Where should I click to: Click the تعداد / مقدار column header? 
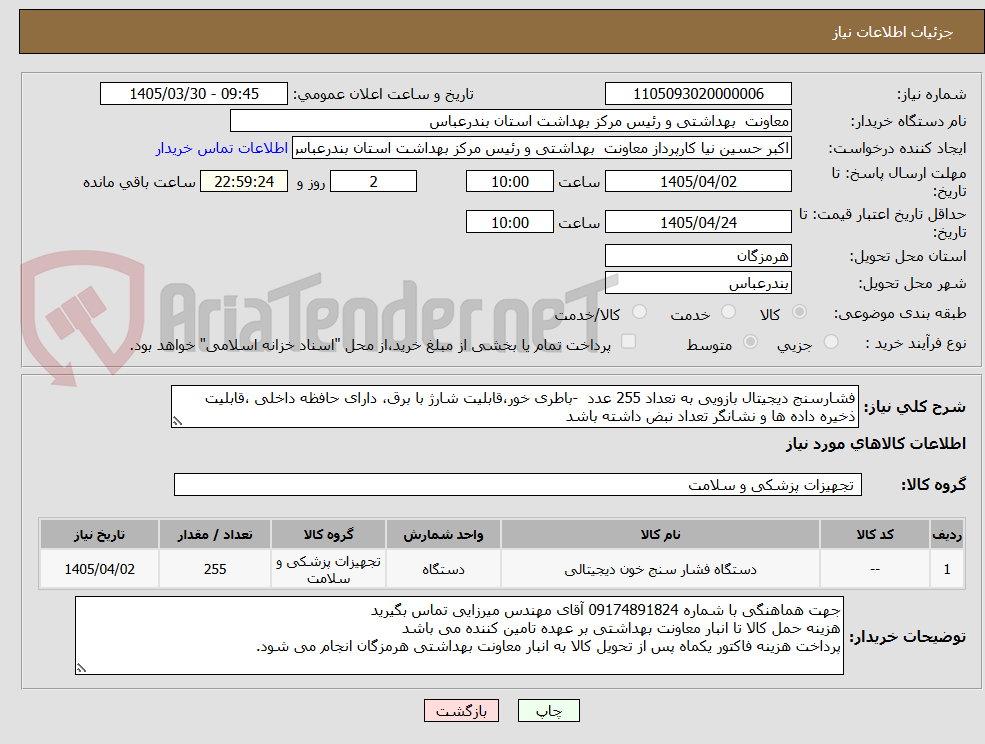pos(215,534)
